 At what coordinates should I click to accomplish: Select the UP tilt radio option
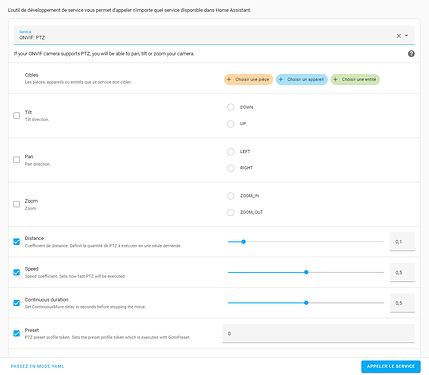231,124
